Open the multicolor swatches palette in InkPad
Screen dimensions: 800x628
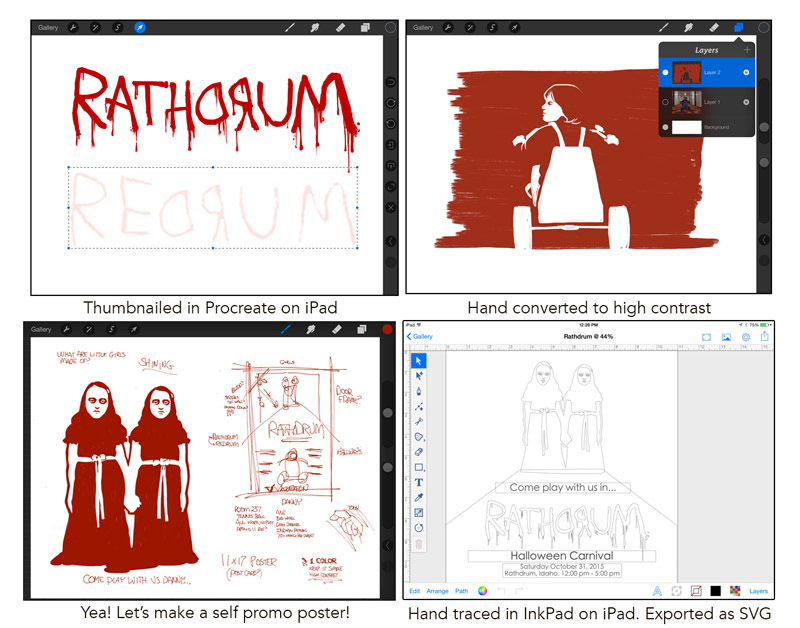coord(735,591)
